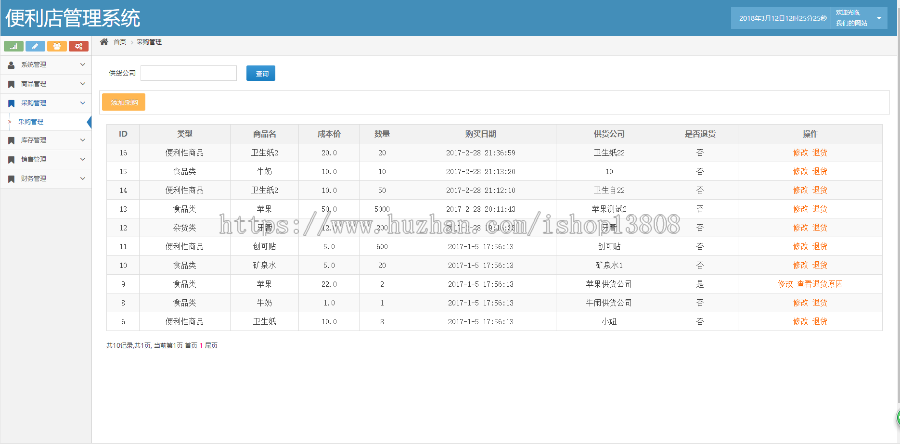The height and width of the screenshot is (444, 900).
Task: Expand the 商品管理 menu chevron
Action: (82, 84)
